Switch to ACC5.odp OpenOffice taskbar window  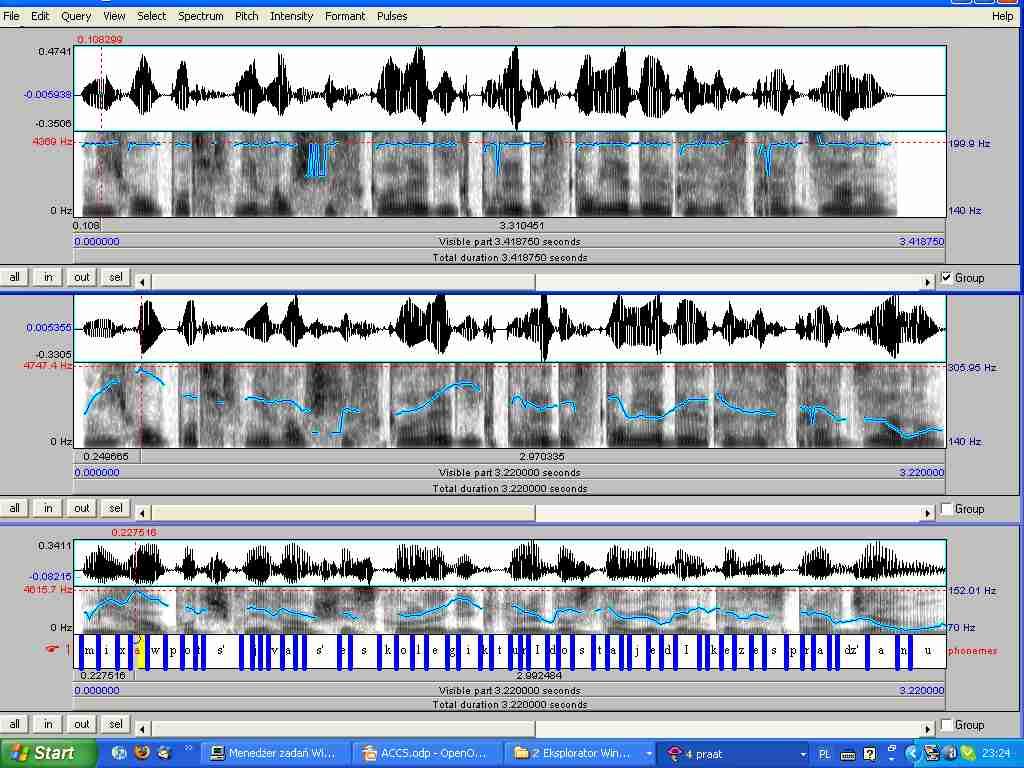coord(426,754)
